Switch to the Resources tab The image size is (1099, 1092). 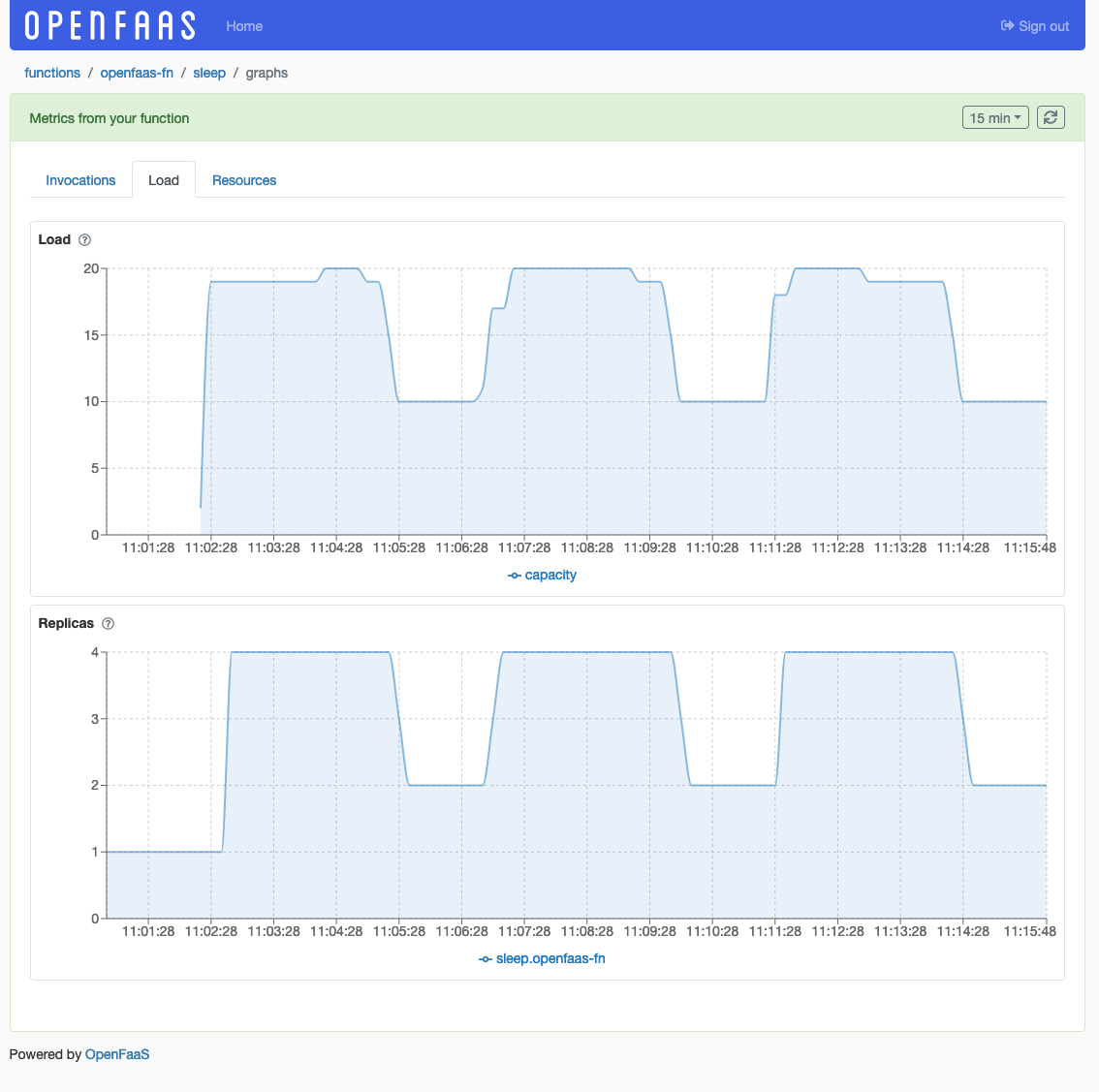[243, 179]
